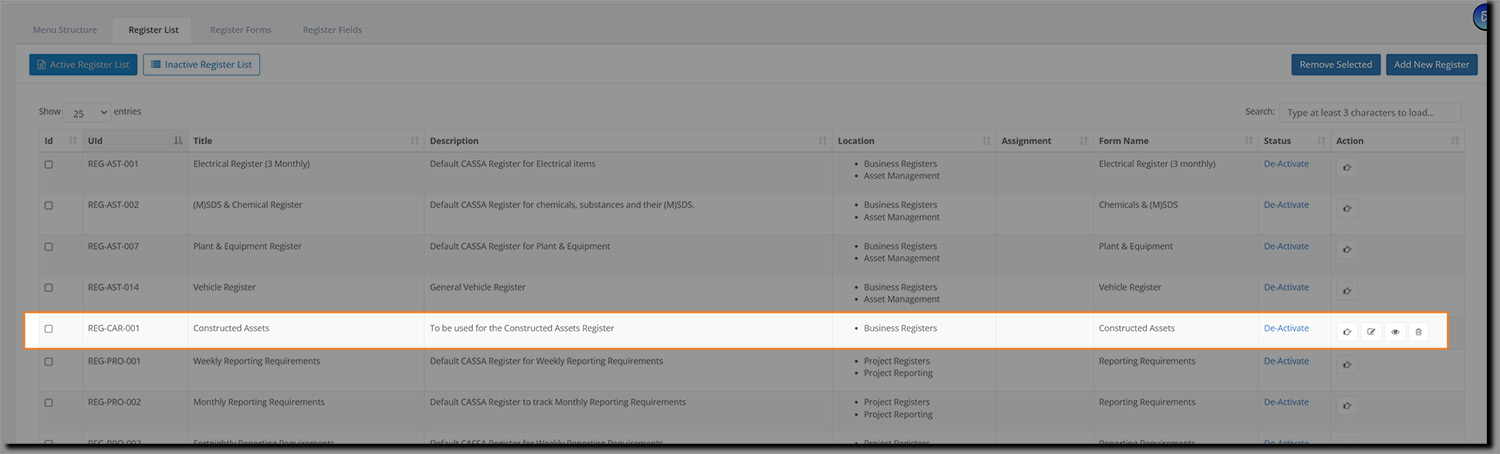
Task: View the Constructed Assets register via eye icon
Action: tap(1395, 332)
